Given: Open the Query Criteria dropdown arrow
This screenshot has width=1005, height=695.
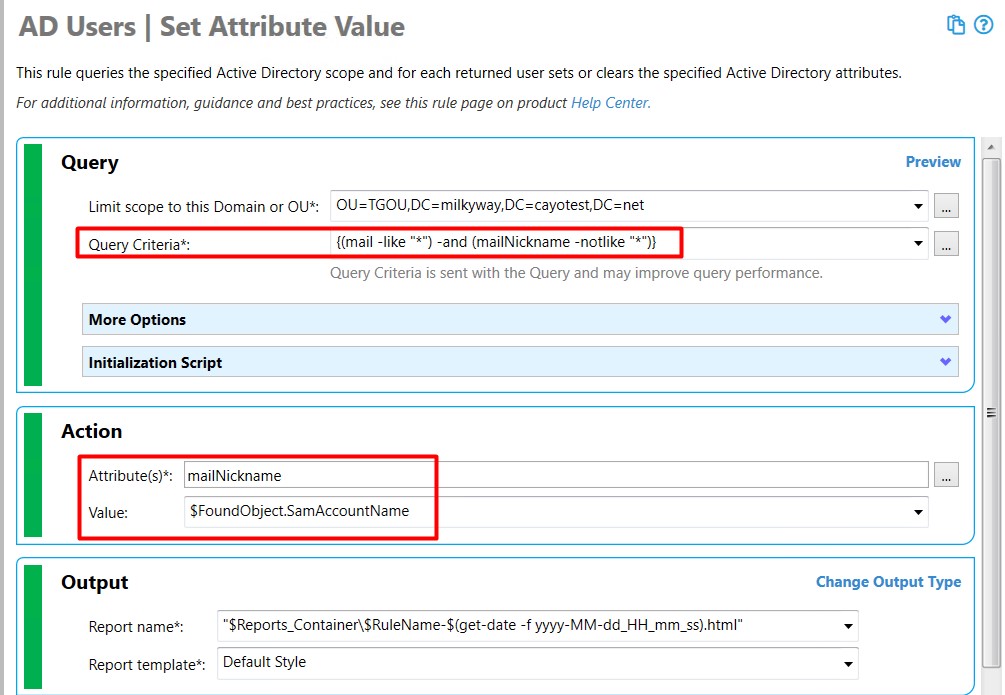Looking at the screenshot, I should point(918,243).
